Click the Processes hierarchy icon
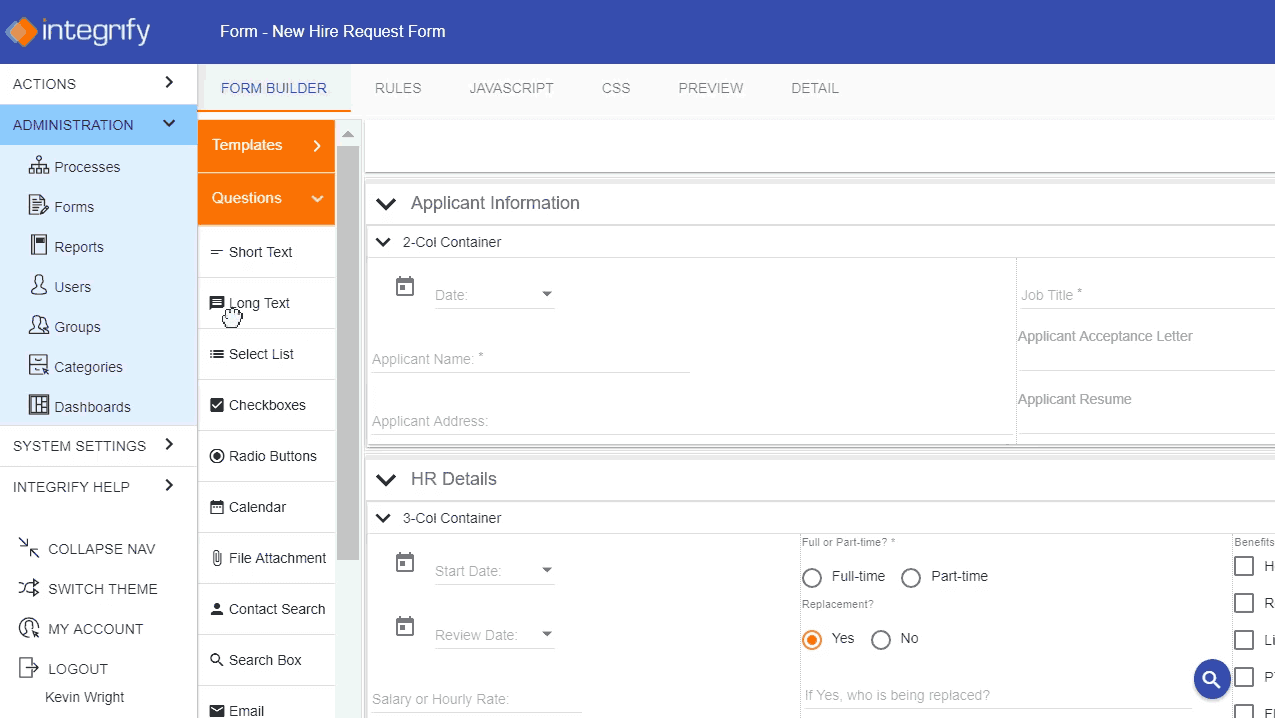 (38, 166)
